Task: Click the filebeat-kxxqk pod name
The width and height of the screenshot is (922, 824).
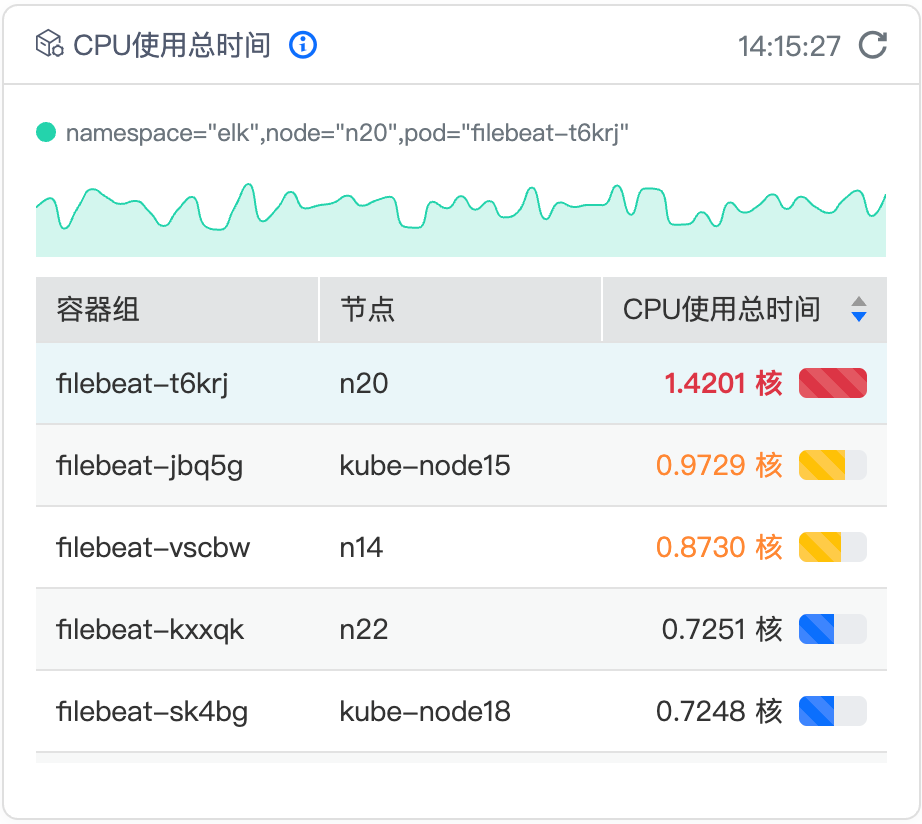Action: [150, 629]
